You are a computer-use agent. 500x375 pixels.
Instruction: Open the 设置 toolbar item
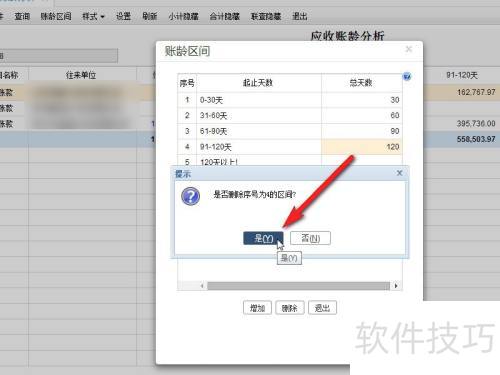(x=123, y=16)
